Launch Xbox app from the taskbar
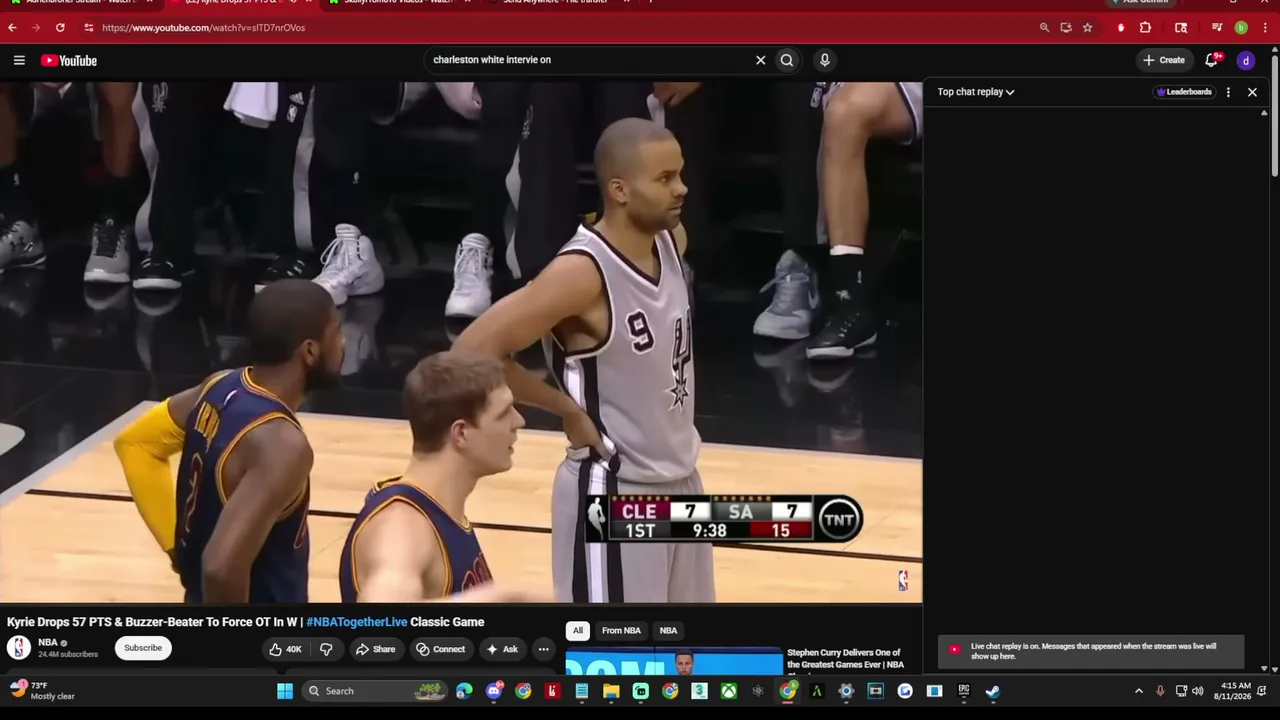The image size is (1280, 720). [x=730, y=691]
